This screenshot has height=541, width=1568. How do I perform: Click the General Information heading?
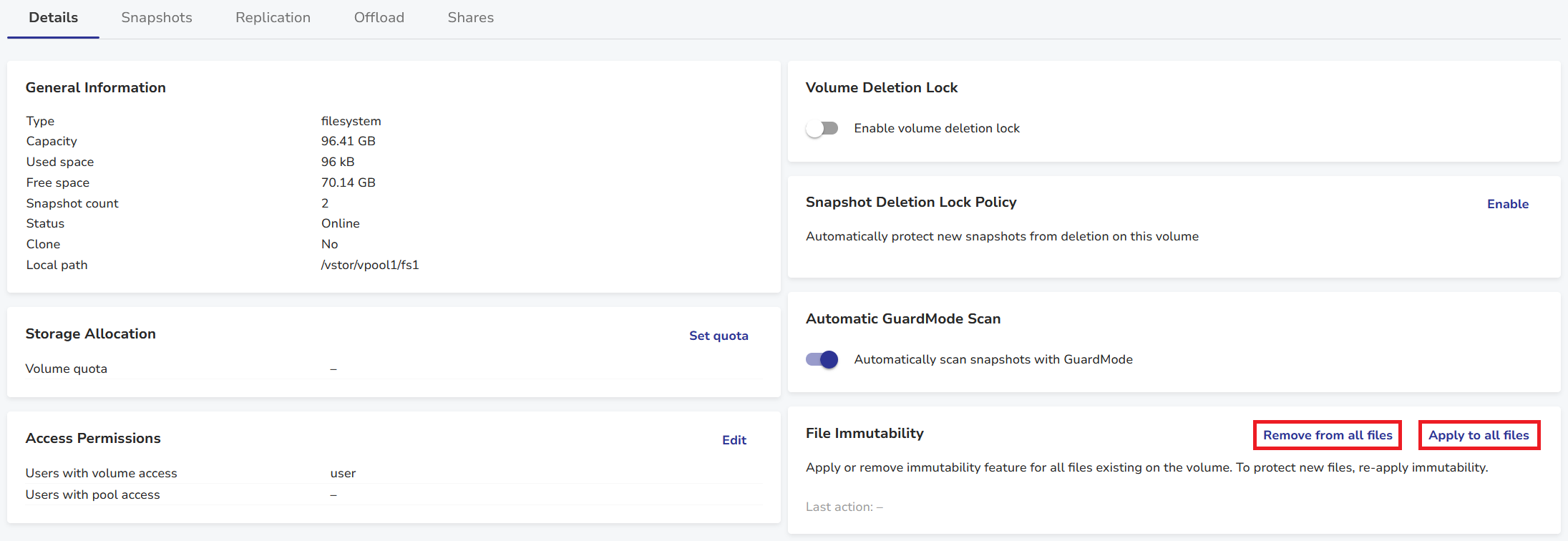coord(96,87)
